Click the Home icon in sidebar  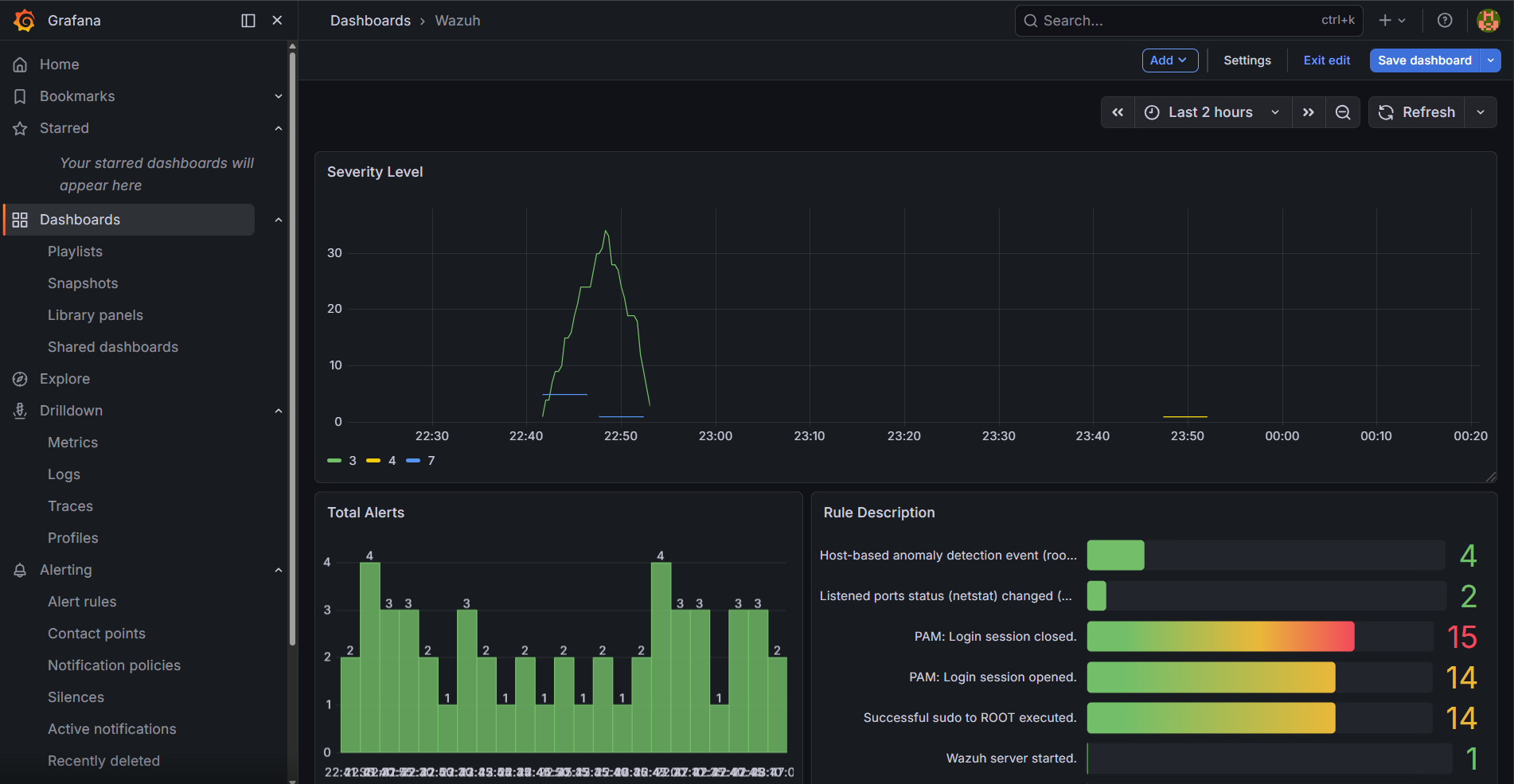tap(20, 64)
